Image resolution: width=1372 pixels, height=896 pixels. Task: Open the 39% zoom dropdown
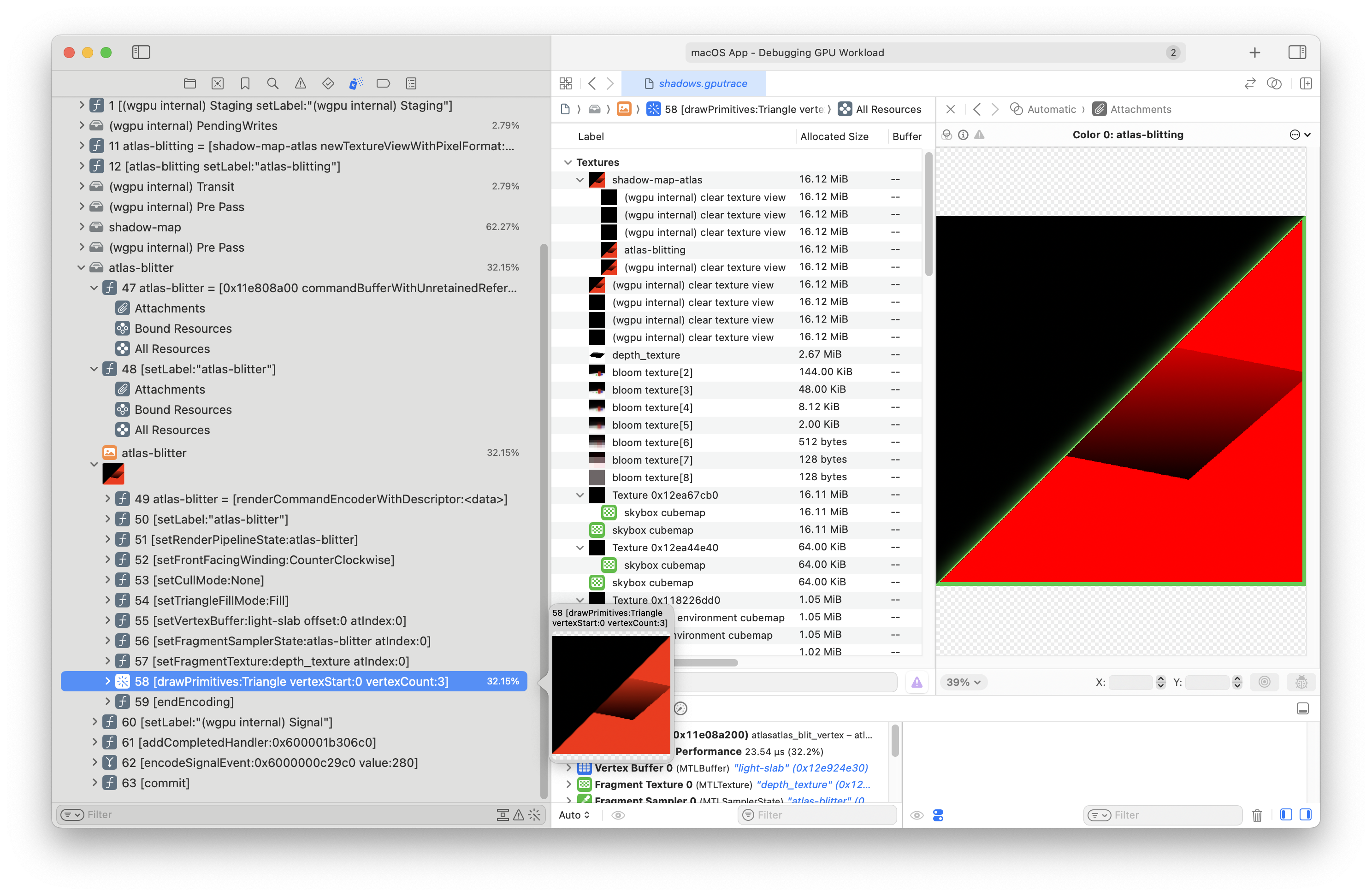tap(963, 682)
